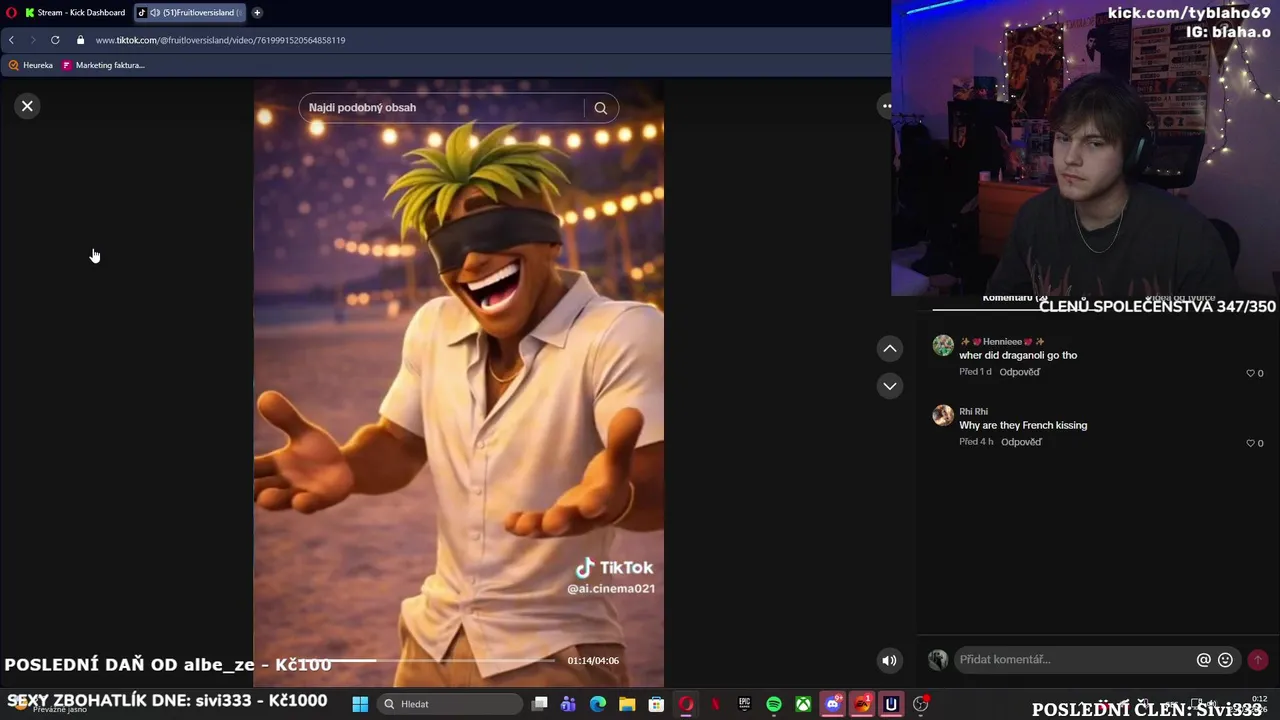Send the comment with the red arrow button

[x=1258, y=660]
